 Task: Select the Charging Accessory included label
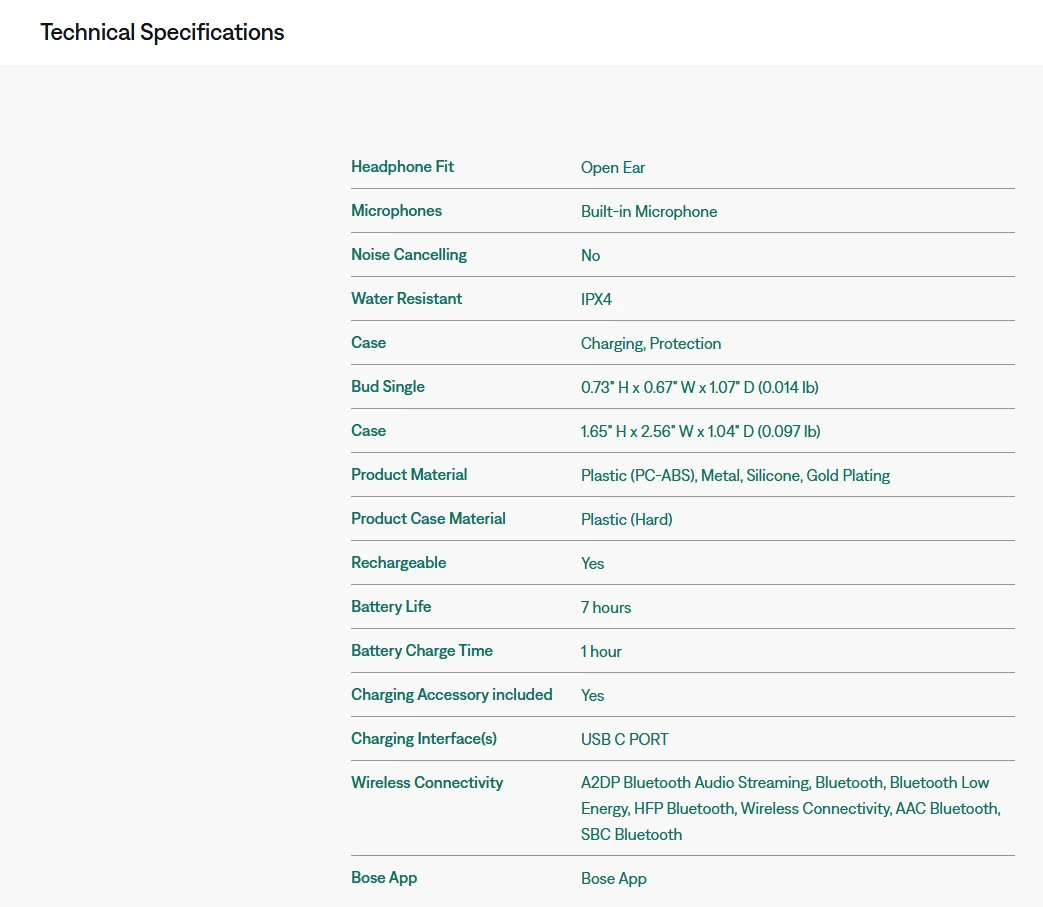(x=452, y=694)
